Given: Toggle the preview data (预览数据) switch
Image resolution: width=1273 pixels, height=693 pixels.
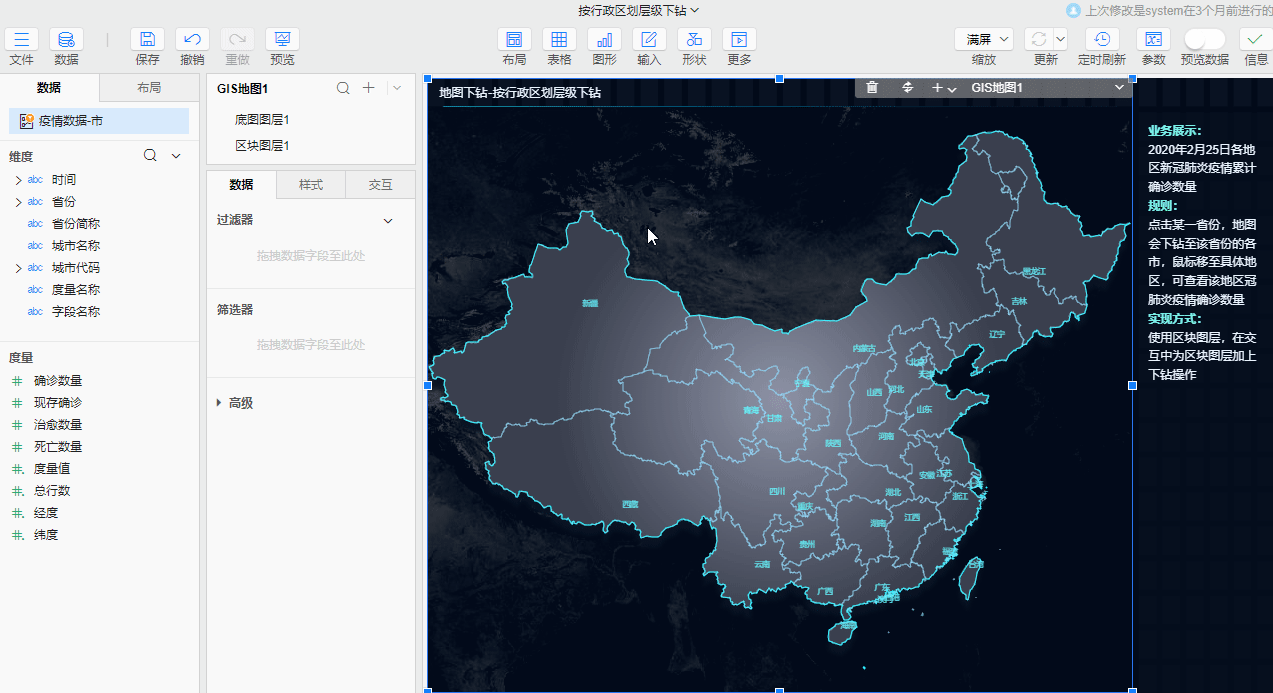Looking at the screenshot, I should click(1204, 39).
